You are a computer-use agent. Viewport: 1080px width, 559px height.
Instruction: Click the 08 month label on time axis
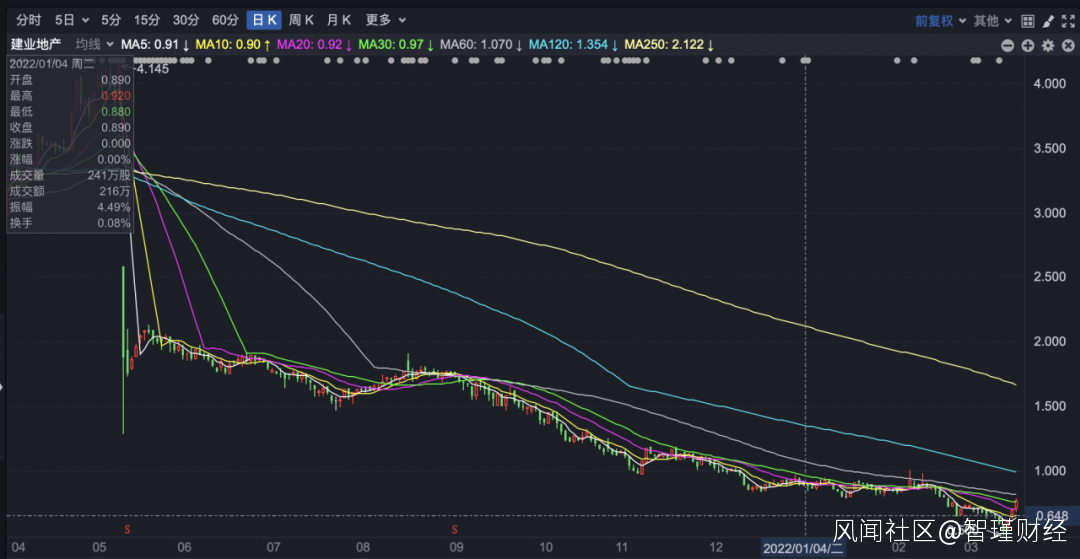pos(362,548)
